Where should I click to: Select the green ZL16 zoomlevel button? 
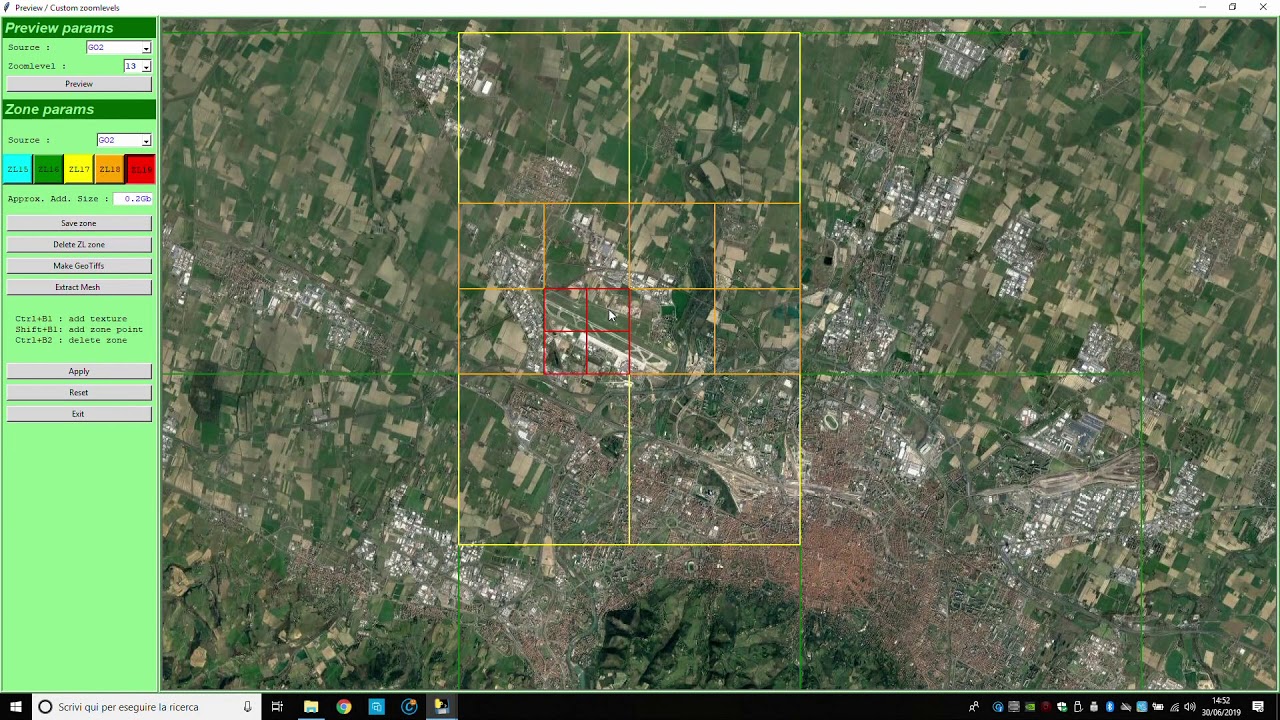48,169
